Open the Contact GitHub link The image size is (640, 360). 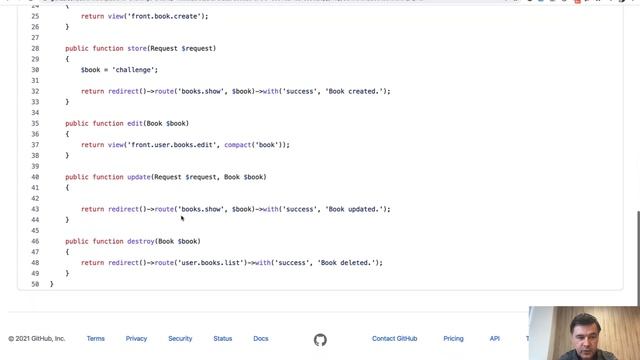(394, 339)
